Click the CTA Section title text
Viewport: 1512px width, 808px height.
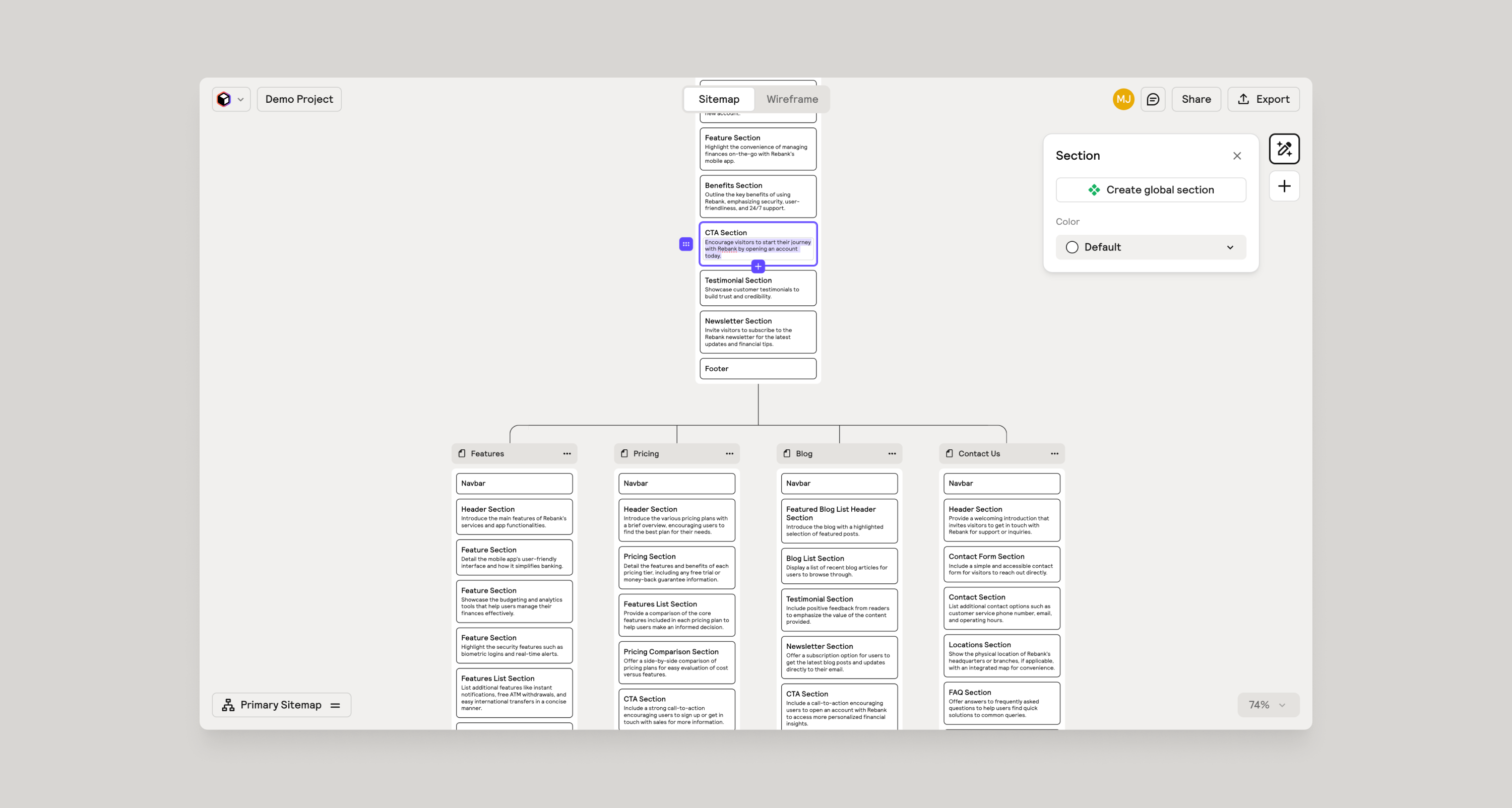[725, 233]
